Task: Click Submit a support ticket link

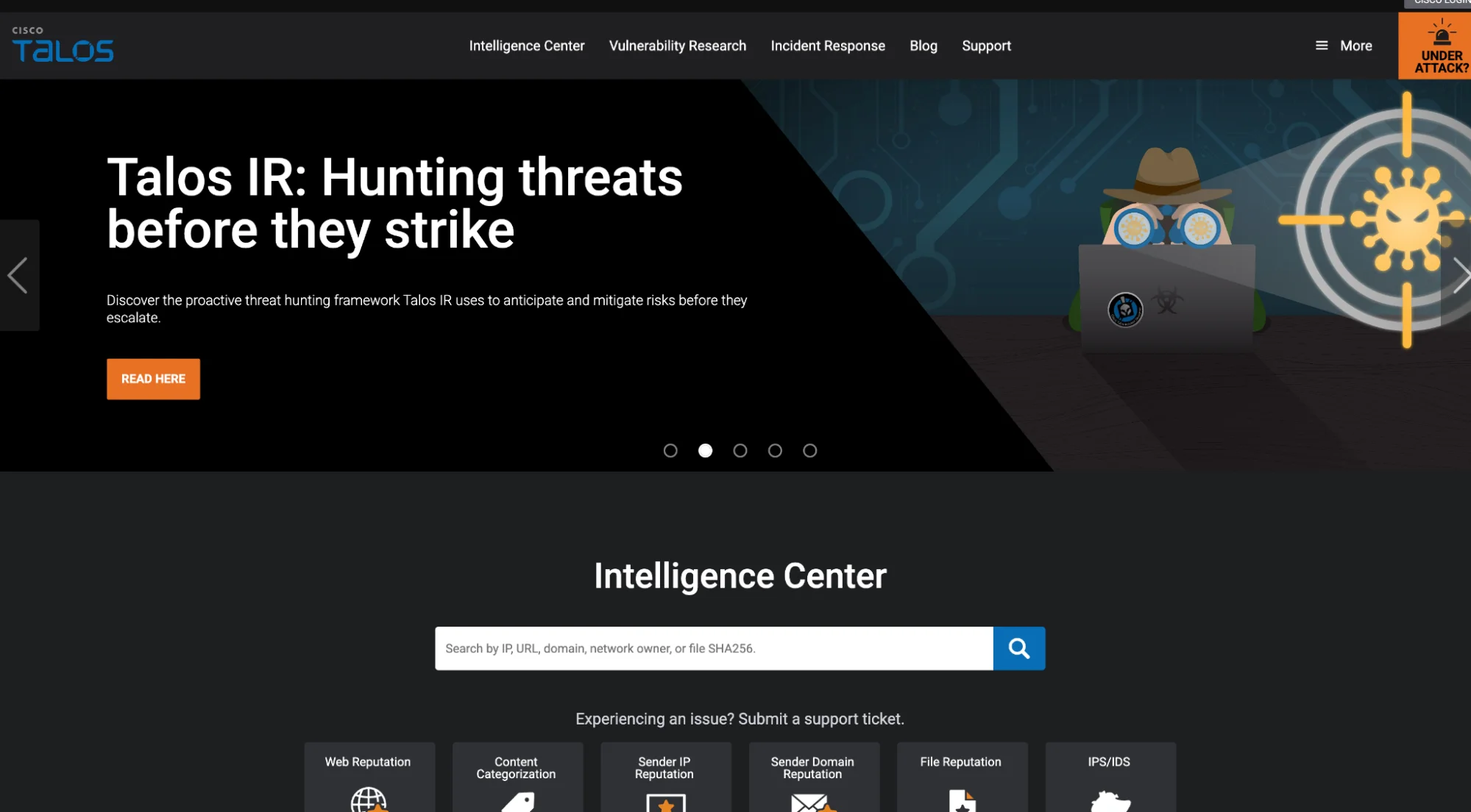Action: (820, 719)
